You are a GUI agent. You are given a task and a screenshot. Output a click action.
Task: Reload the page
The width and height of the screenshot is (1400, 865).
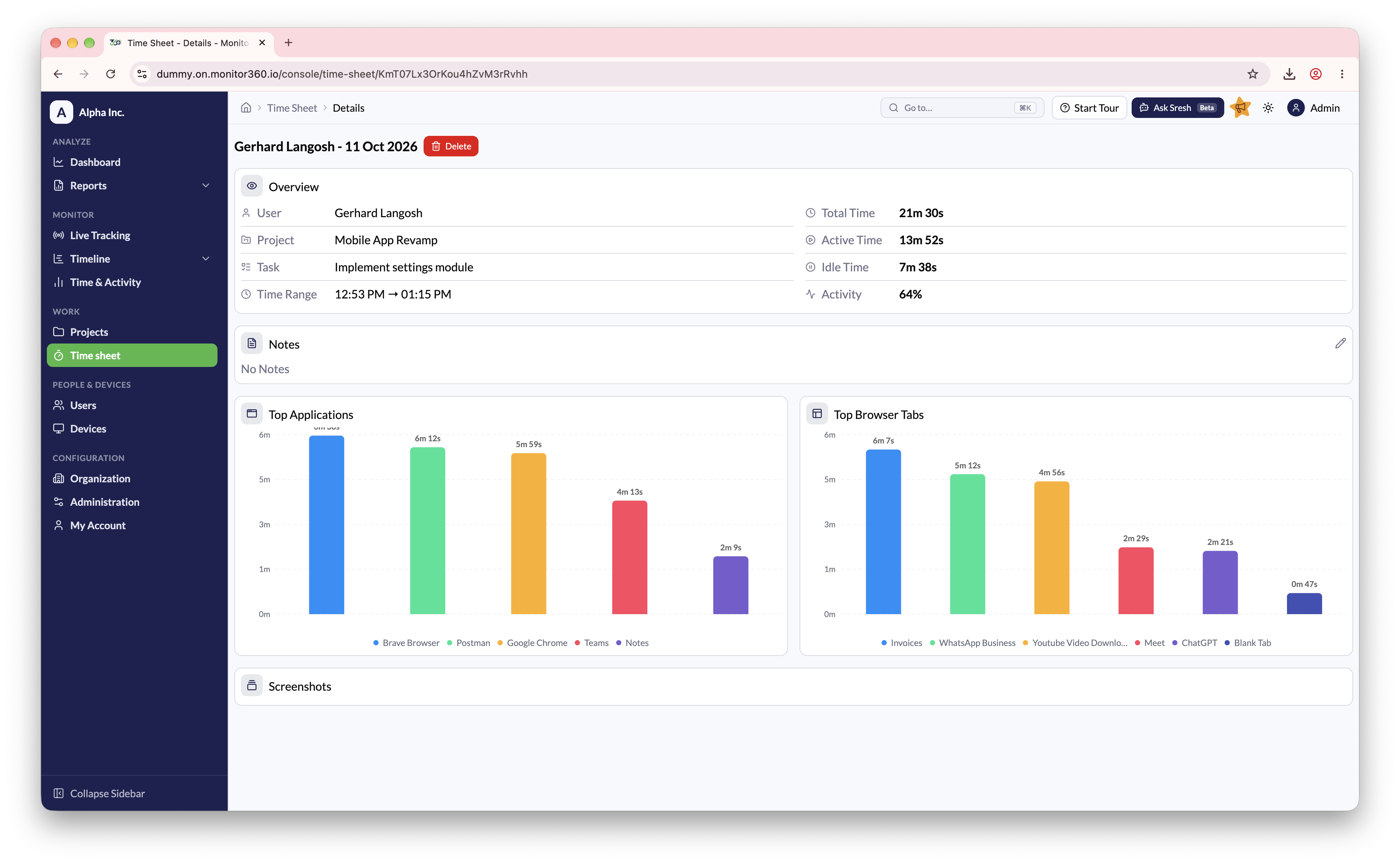[110, 74]
